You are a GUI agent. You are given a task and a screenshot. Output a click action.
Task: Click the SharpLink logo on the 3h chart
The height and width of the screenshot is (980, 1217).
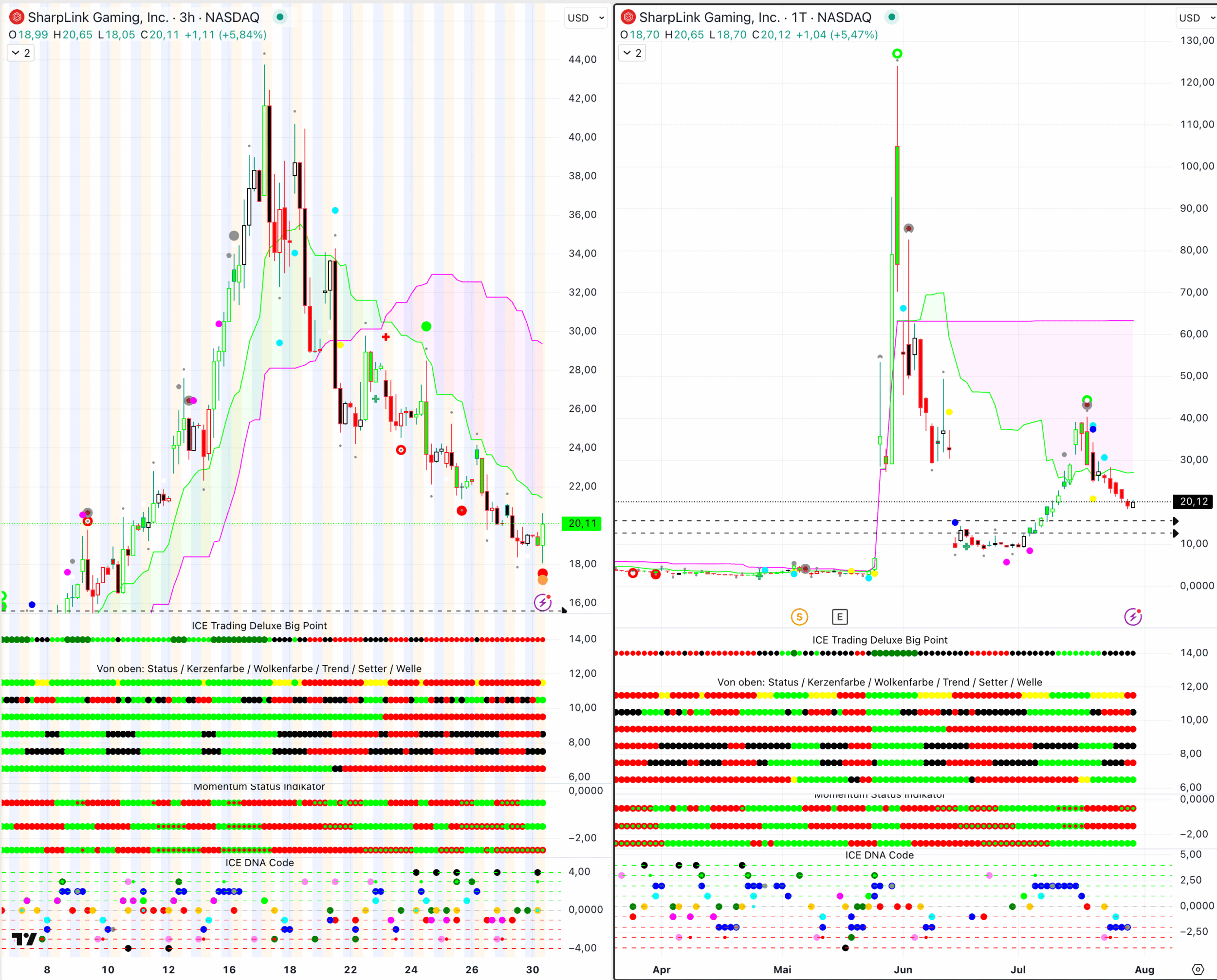coord(17,18)
